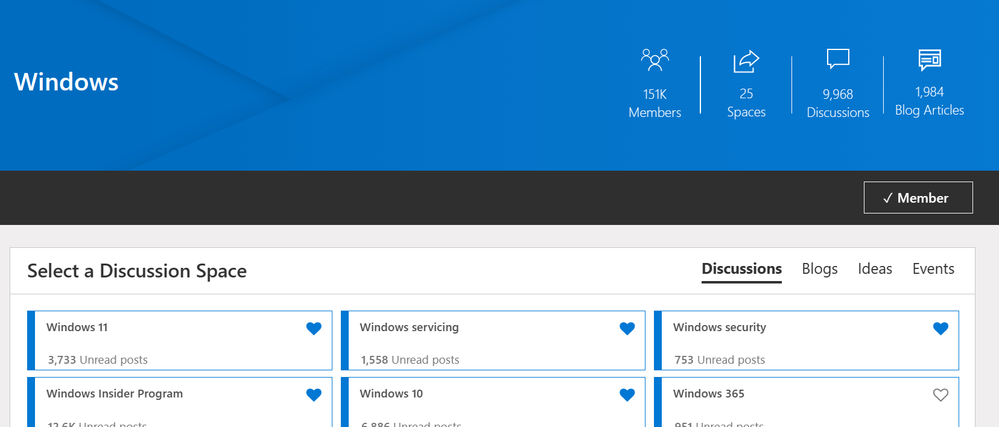This screenshot has width=999, height=427.
Task: Open the Windows security discussion space
Action: pos(719,328)
